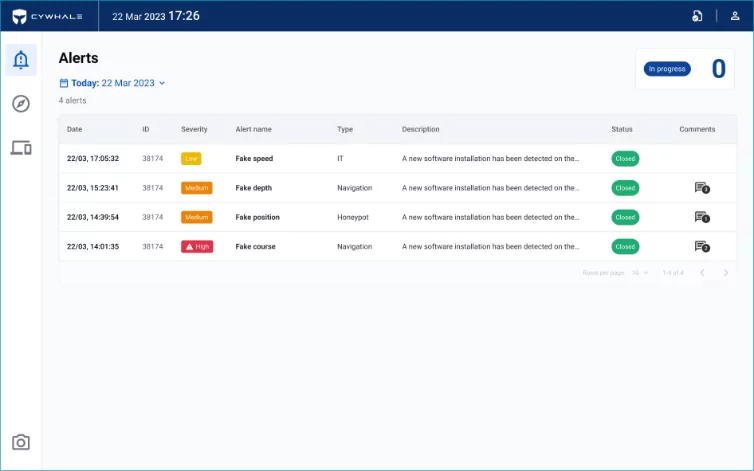The image size is (754, 471).
Task: Open the user profile icon in header
Action: tap(735, 16)
